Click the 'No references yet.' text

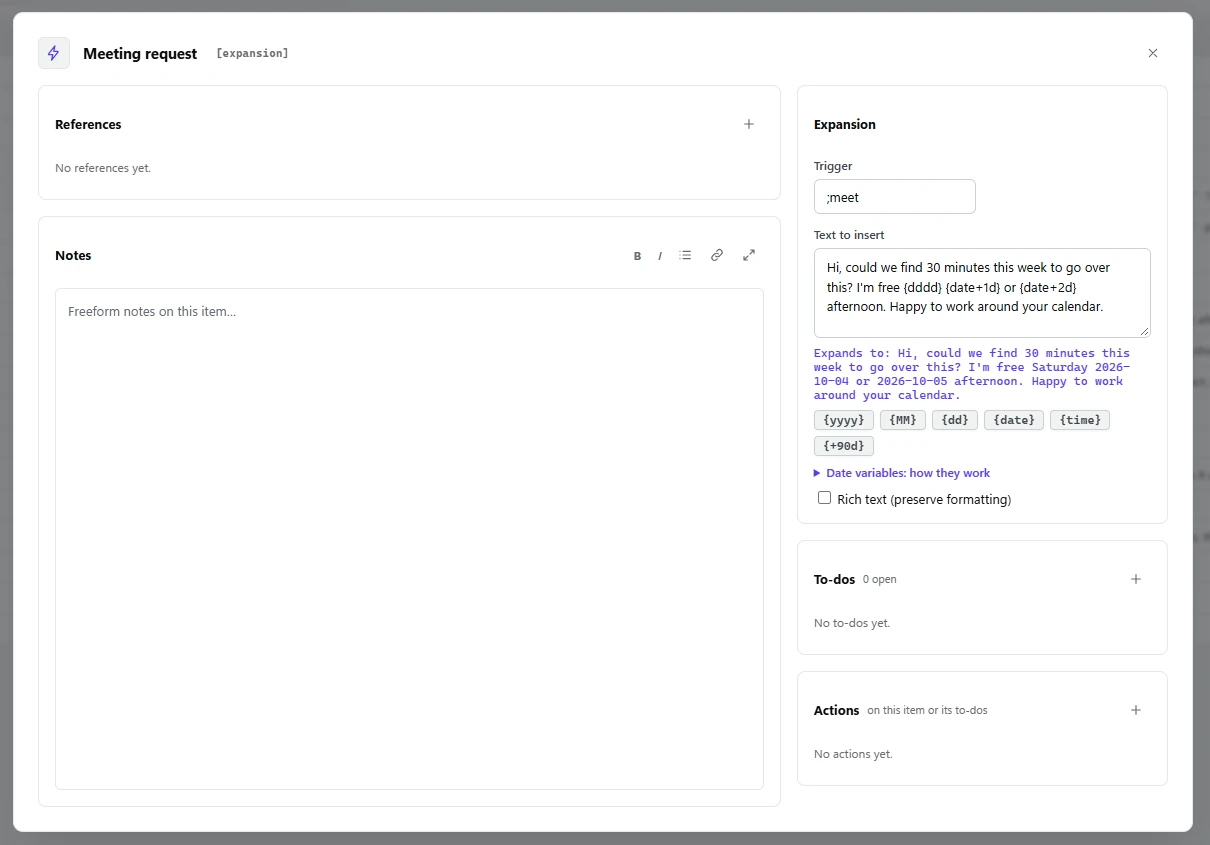[x=103, y=168]
